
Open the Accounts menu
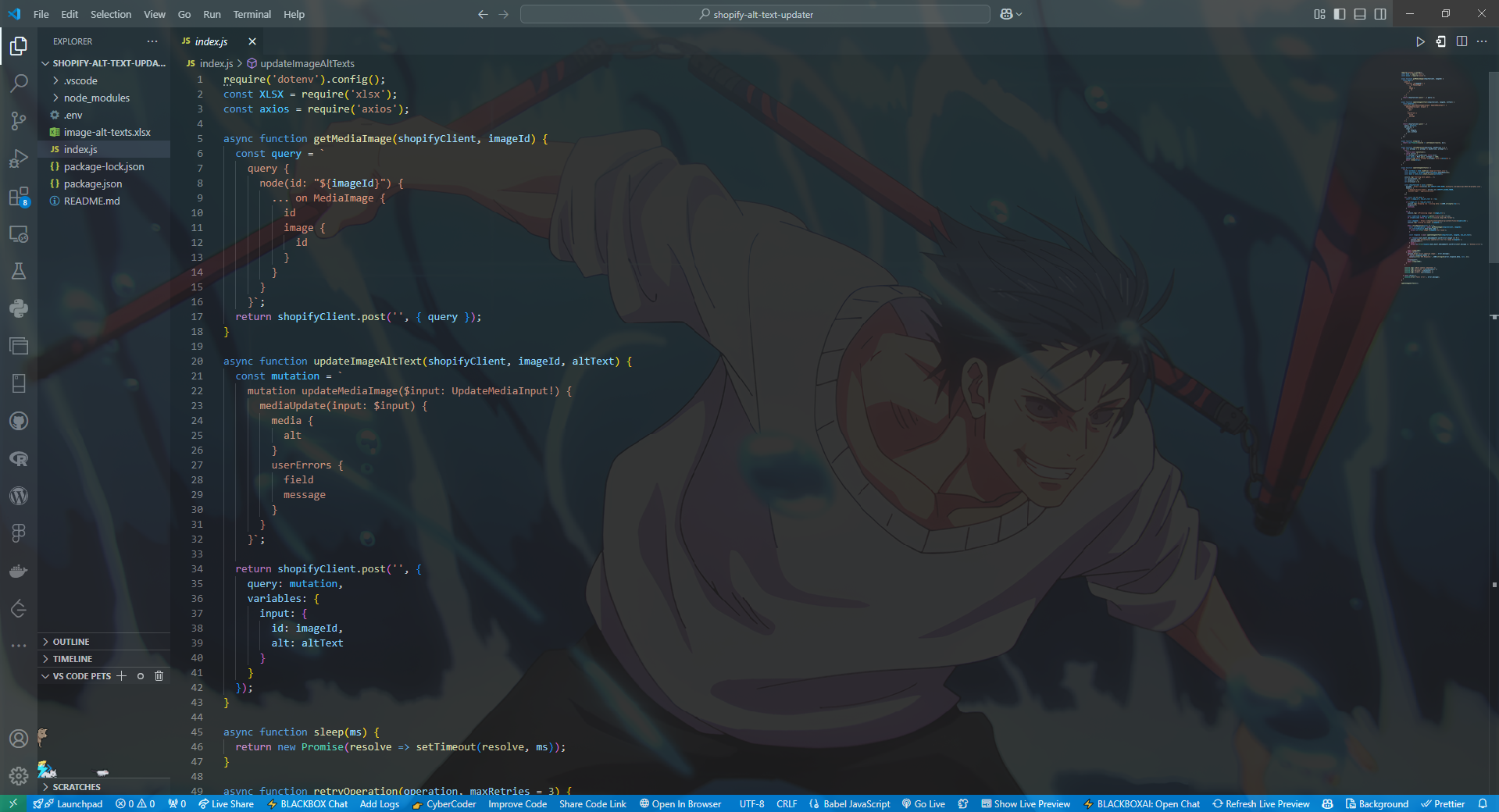point(19,739)
